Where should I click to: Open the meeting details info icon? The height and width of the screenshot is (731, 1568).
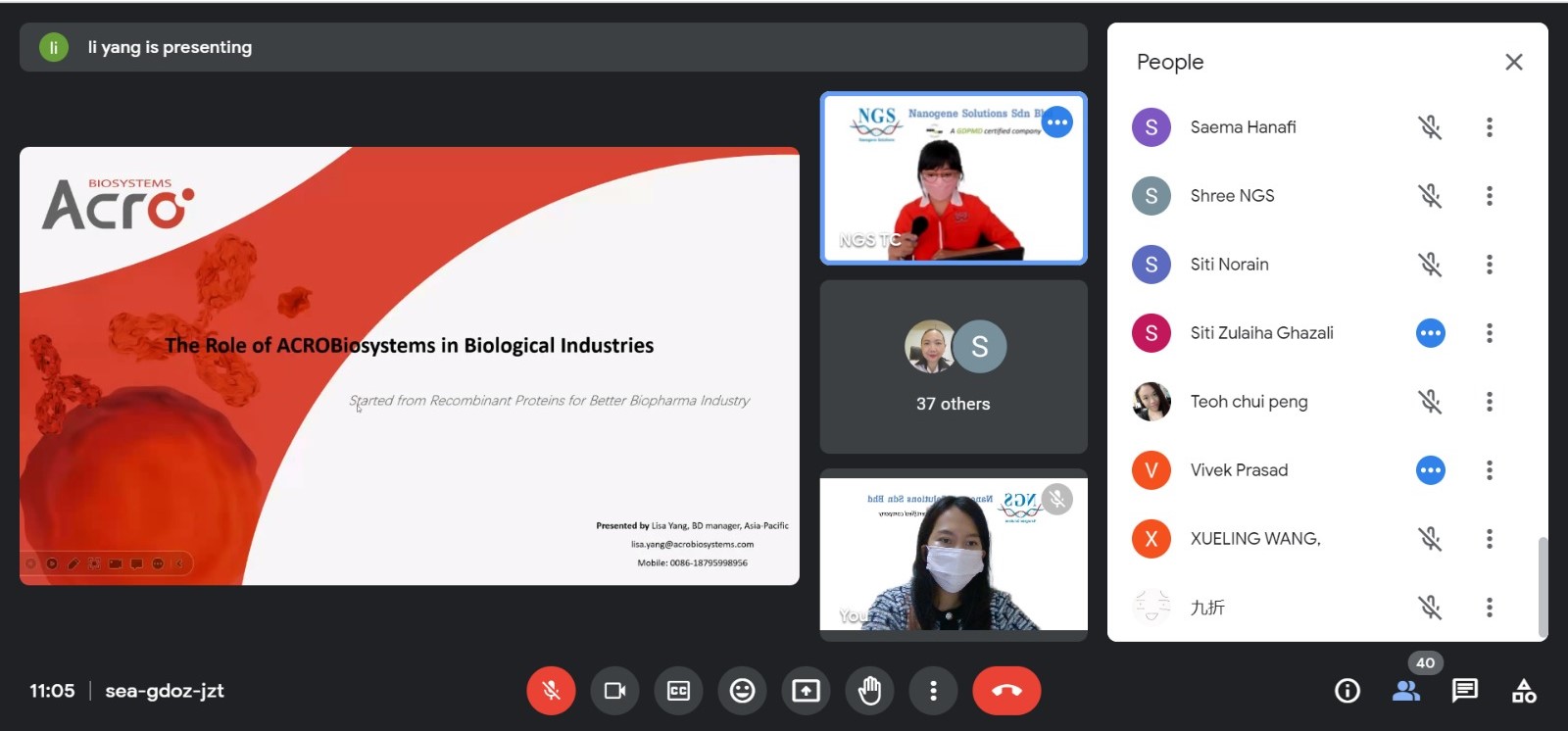coord(1347,691)
